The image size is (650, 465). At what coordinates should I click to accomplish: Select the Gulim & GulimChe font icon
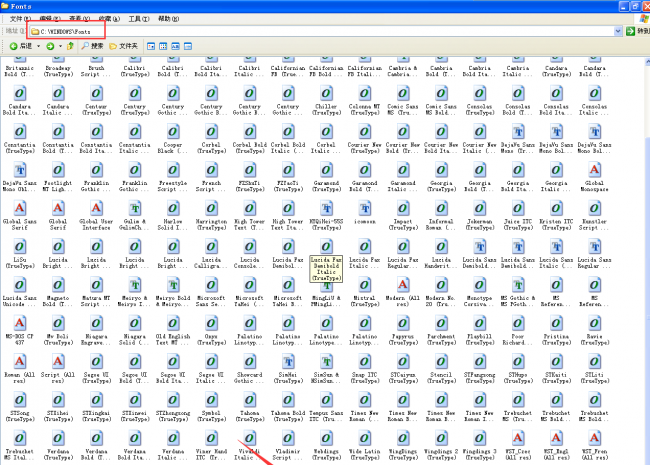point(135,208)
